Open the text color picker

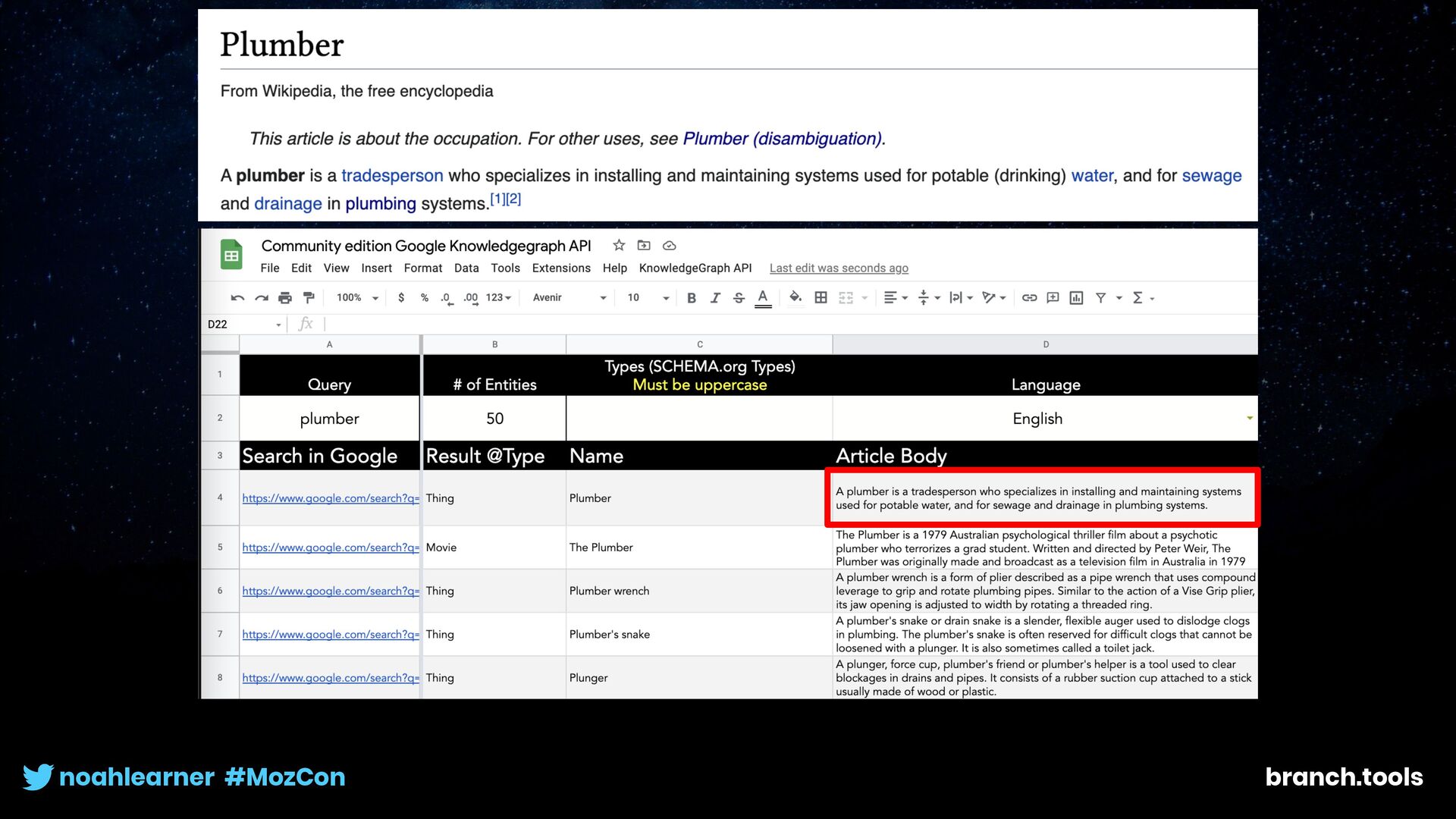(764, 298)
